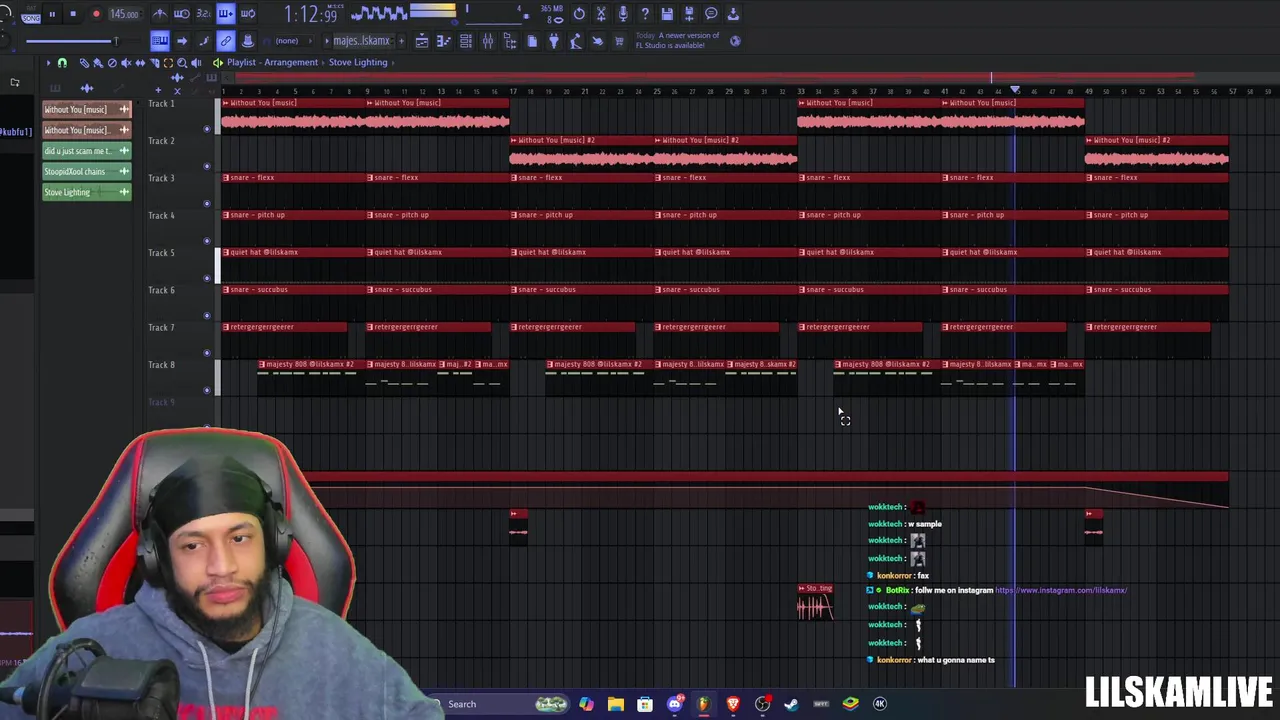Viewport: 1280px width, 720px height.
Task: Mute Track 1 with its green dot
Action: click(207, 128)
